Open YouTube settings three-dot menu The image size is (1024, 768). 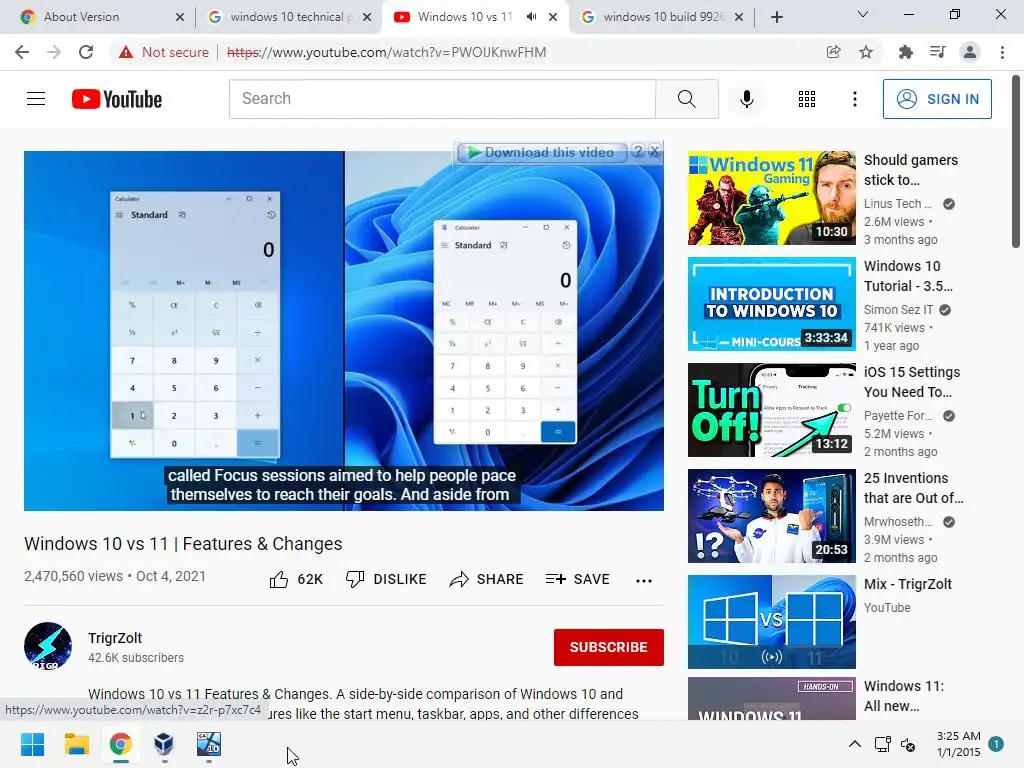854,99
